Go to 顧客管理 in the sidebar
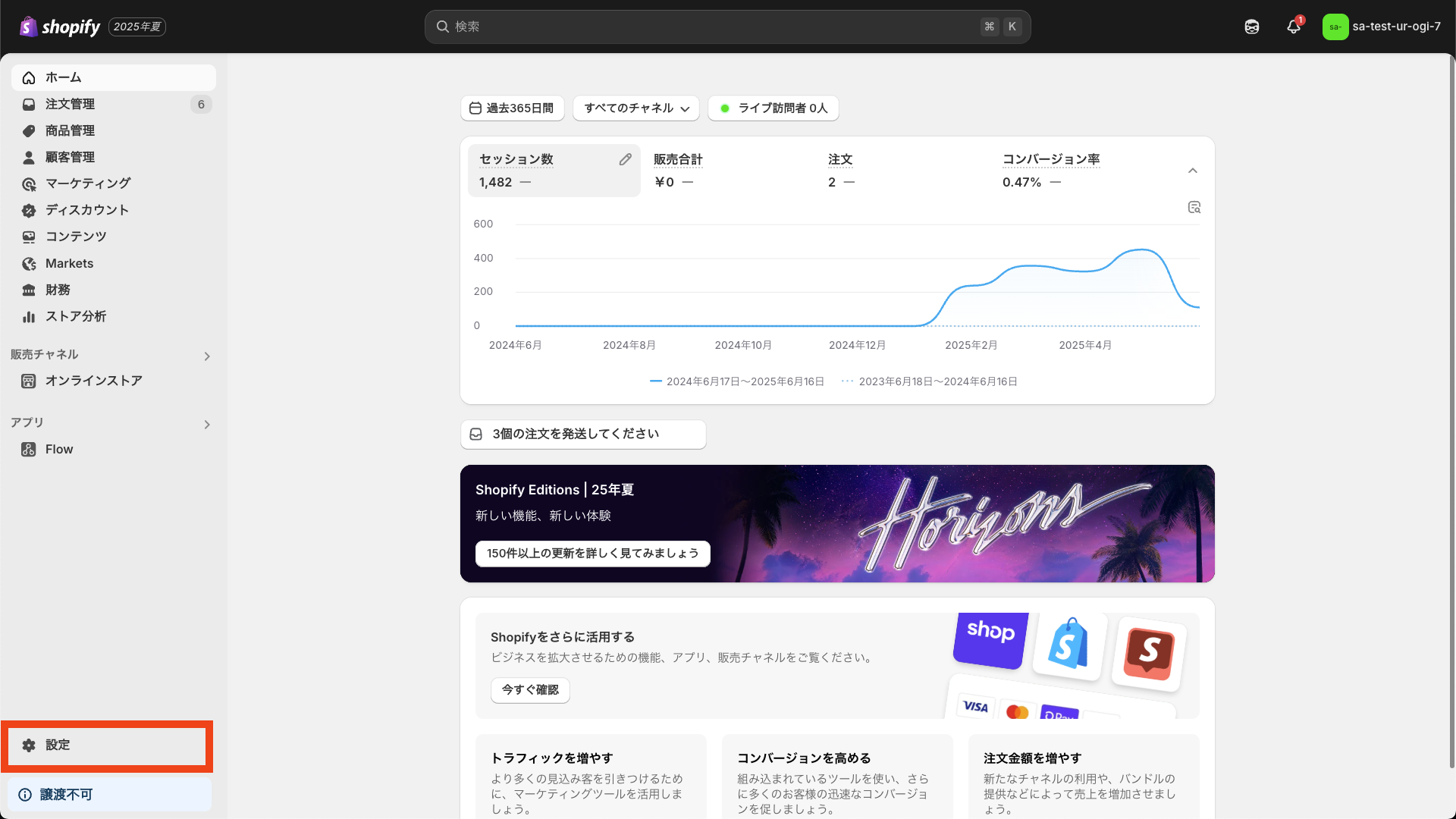 coord(71,157)
